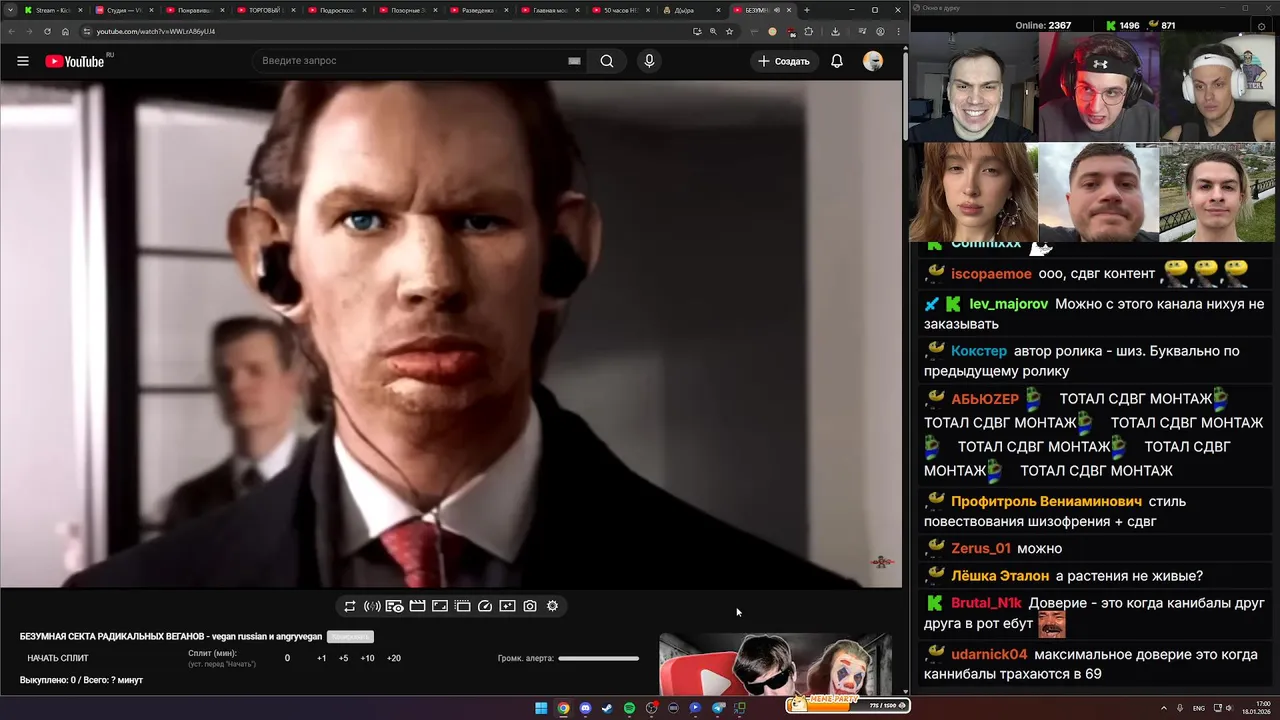Click the grey button beside the video title
1280x720 pixels.
click(x=350, y=637)
